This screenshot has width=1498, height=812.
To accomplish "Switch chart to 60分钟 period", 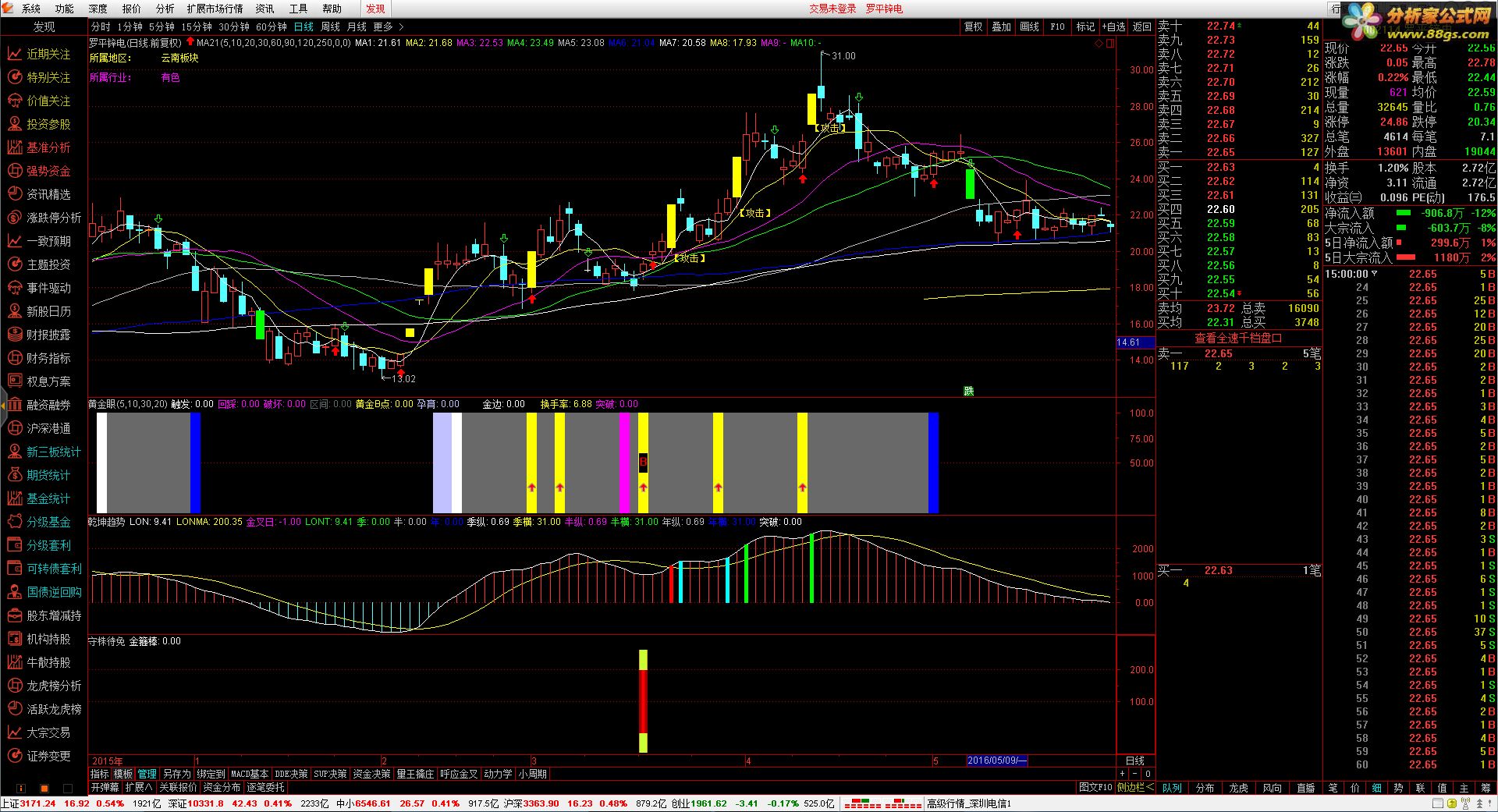I will coord(272,27).
